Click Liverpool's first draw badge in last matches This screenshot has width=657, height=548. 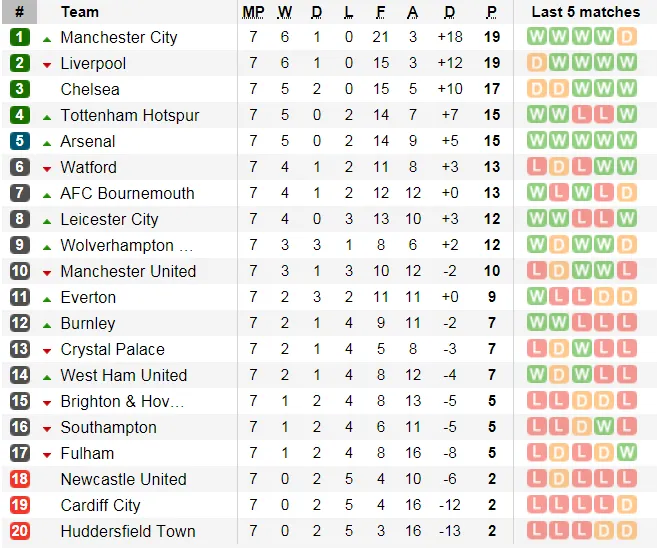tap(536, 63)
